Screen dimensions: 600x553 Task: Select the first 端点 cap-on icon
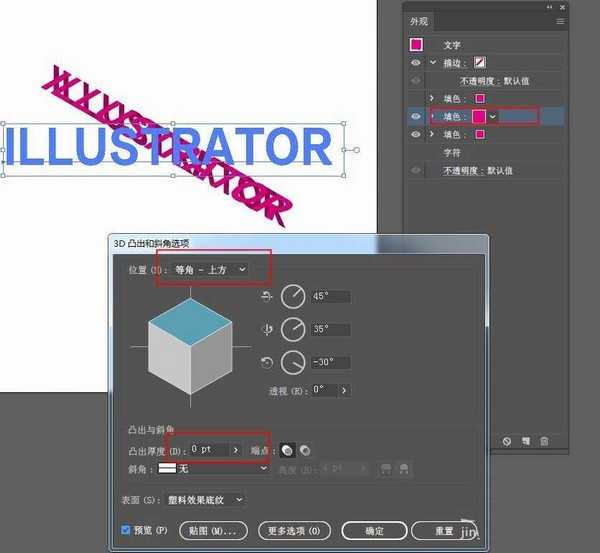click(287, 450)
